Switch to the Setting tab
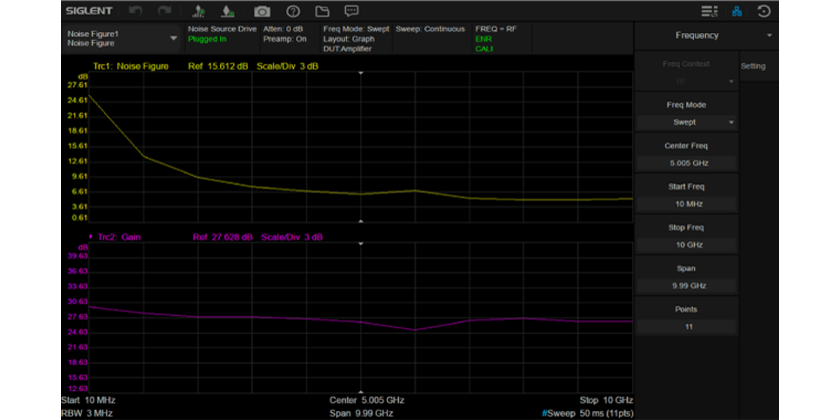 pyautogui.click(x=753, y=66)
